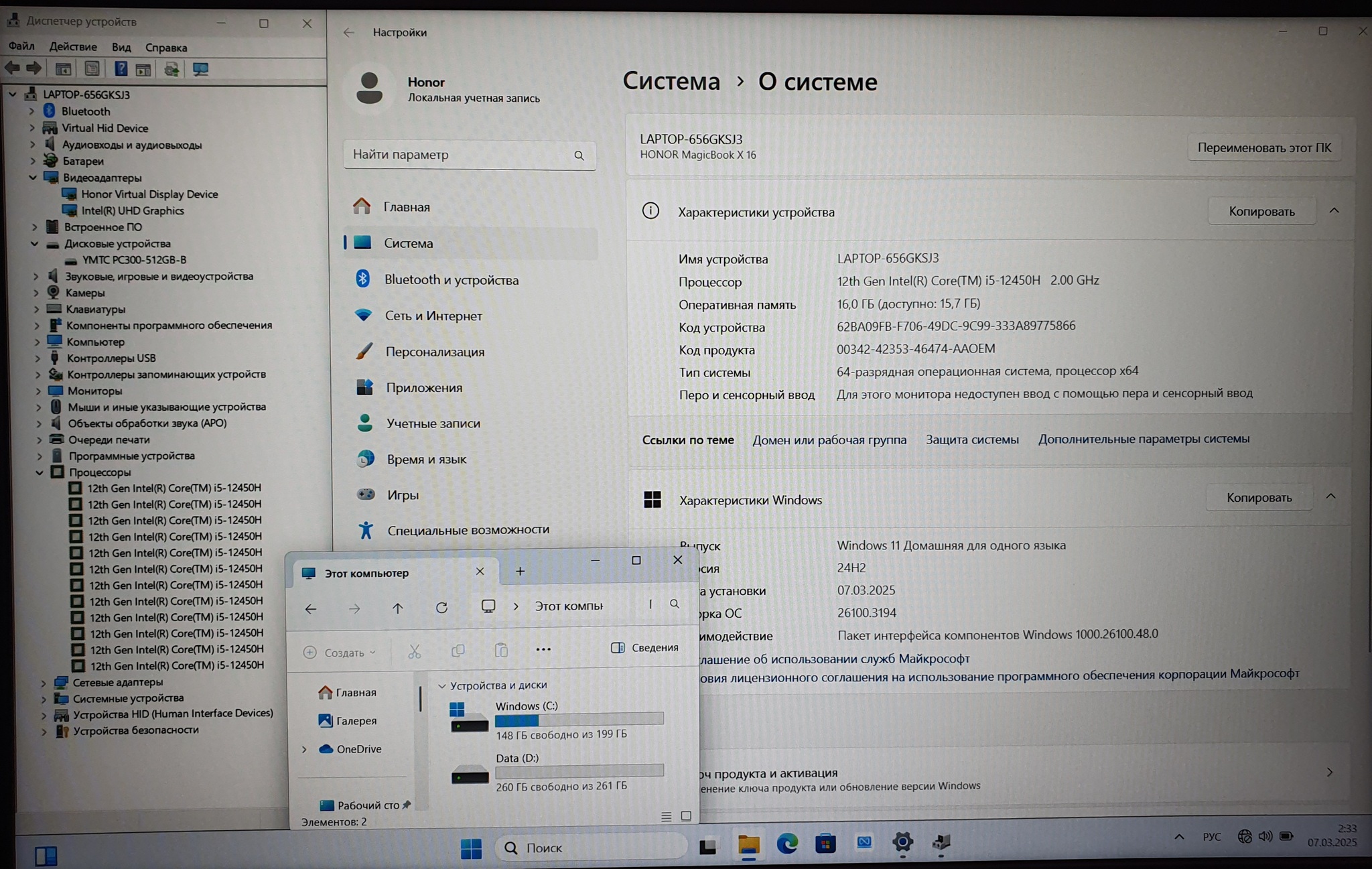The width and height of the screenshot is (1372, 869).
Task: Refresh the Explorer window via reload icon
Action: click(x=441, y=608)
